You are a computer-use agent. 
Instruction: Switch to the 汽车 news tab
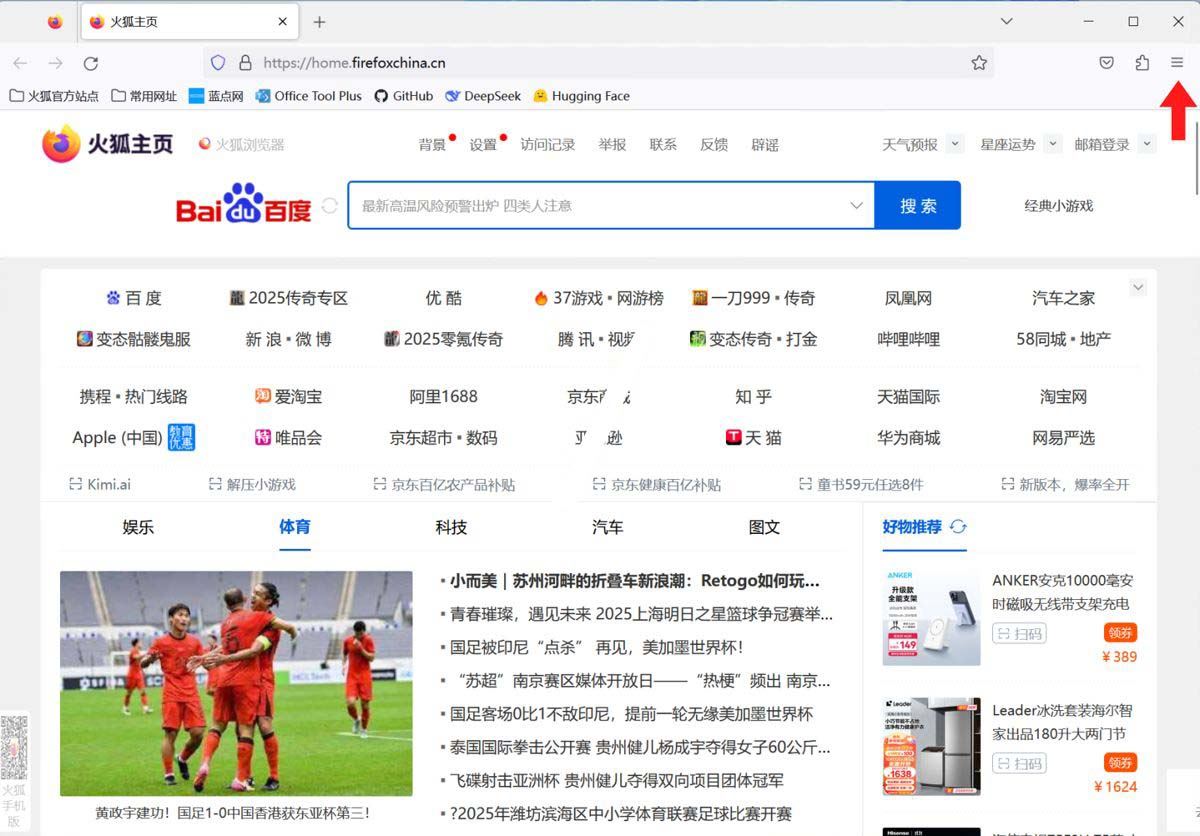608,527
